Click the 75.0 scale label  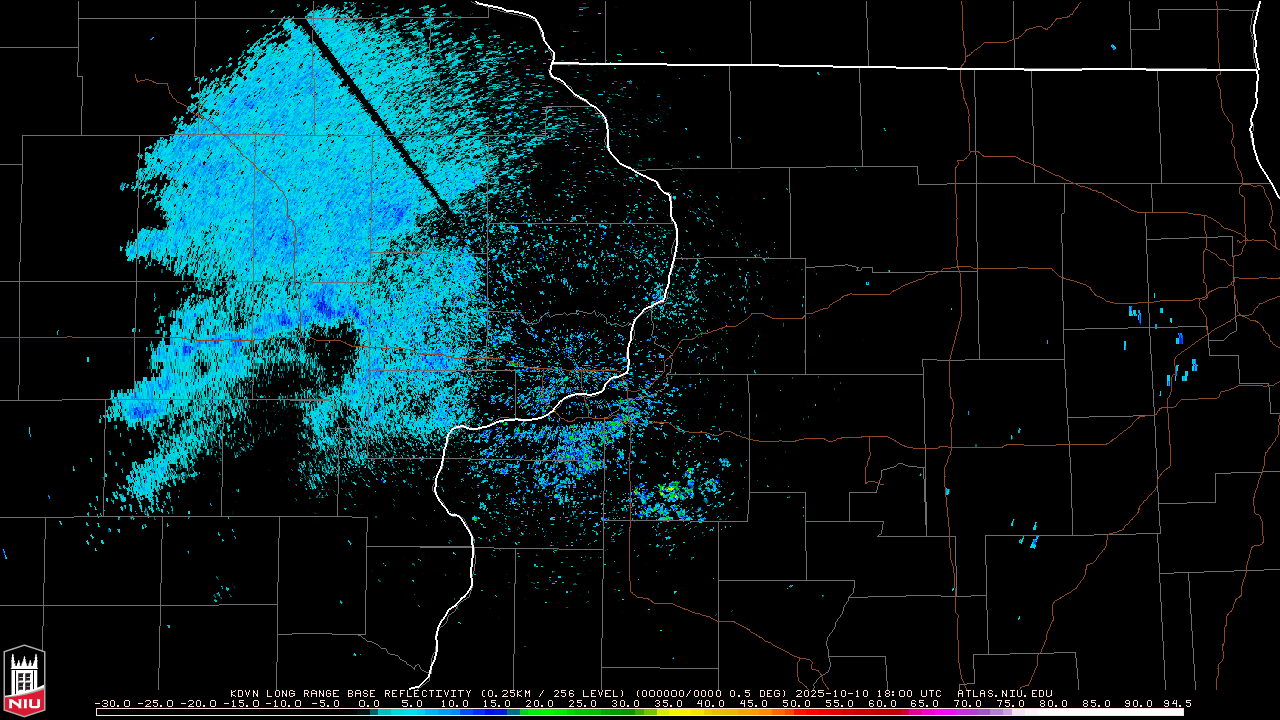(1011, 704)
